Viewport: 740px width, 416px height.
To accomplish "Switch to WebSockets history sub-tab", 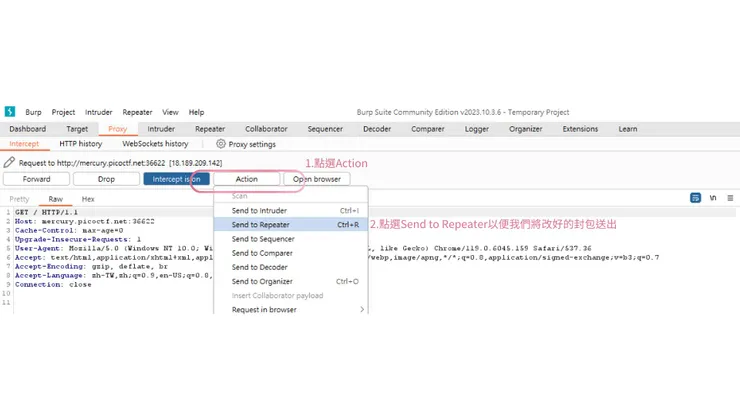I will pos(155,144).
